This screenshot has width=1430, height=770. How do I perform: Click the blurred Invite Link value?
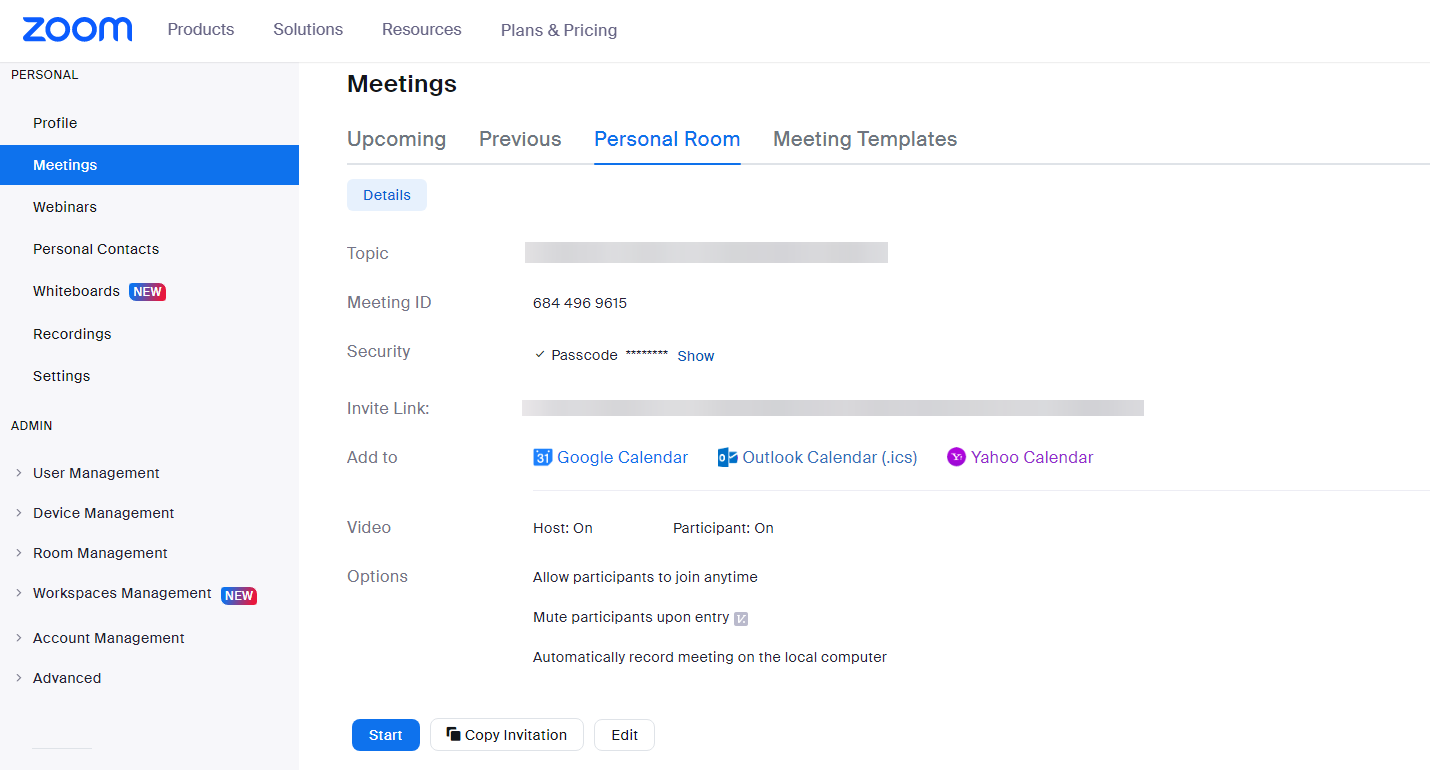tap(833, 408)
